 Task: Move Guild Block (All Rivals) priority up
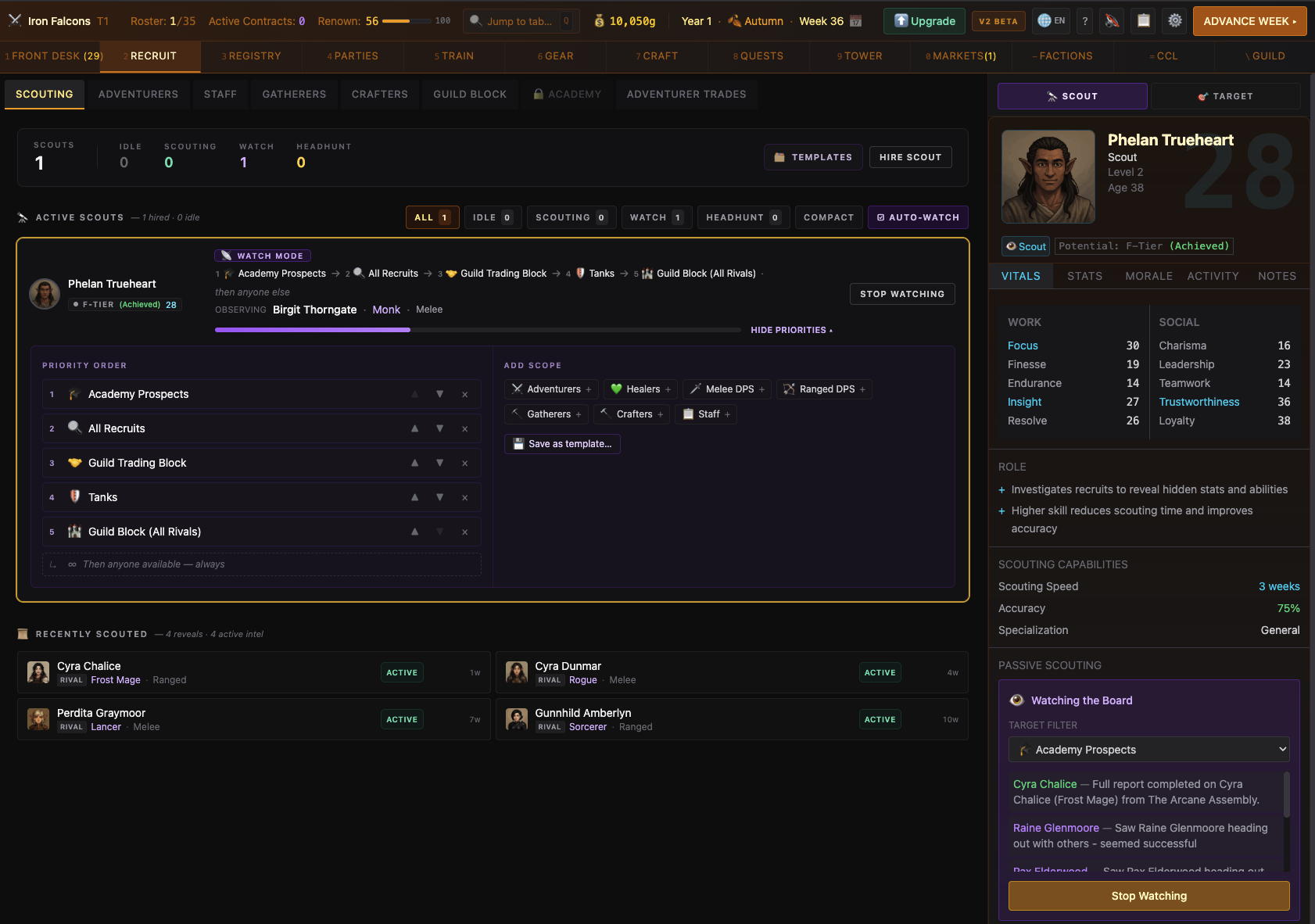click(414, 532)
